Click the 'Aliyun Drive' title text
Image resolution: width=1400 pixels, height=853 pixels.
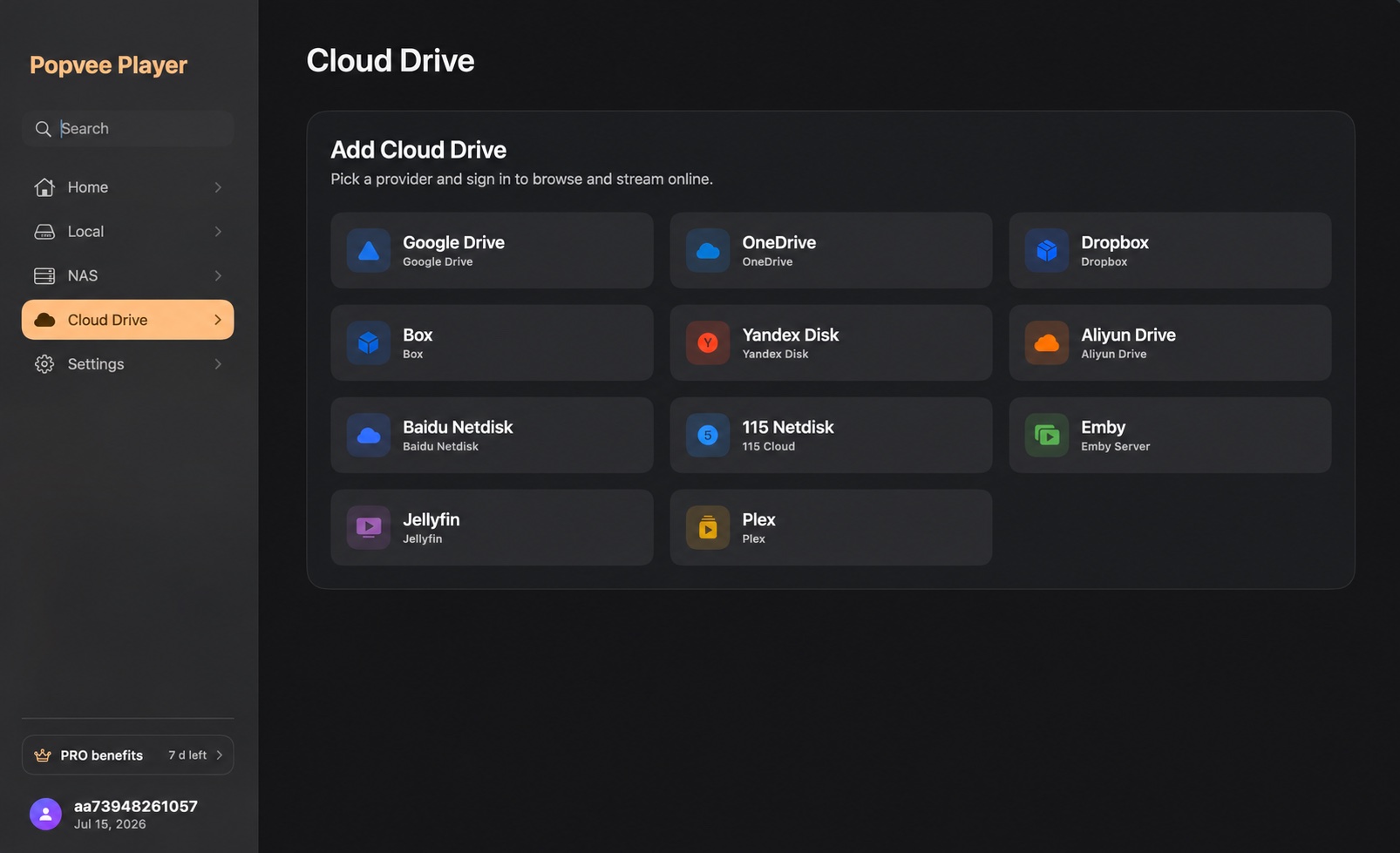click(1128, 335)
